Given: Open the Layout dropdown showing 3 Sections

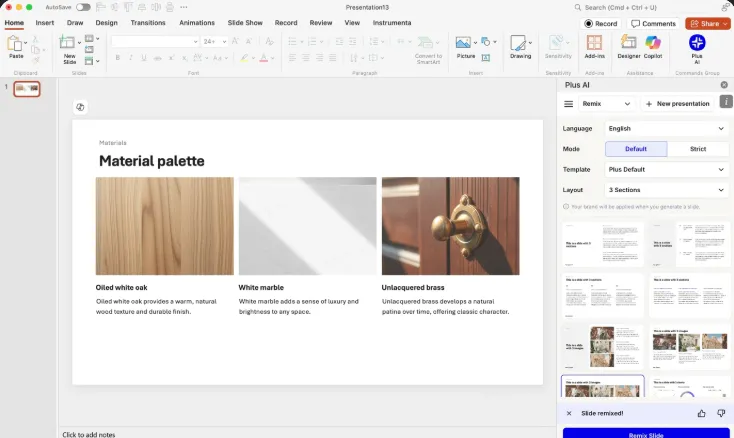Looking at the screenshot, I should tap(666, 190).
